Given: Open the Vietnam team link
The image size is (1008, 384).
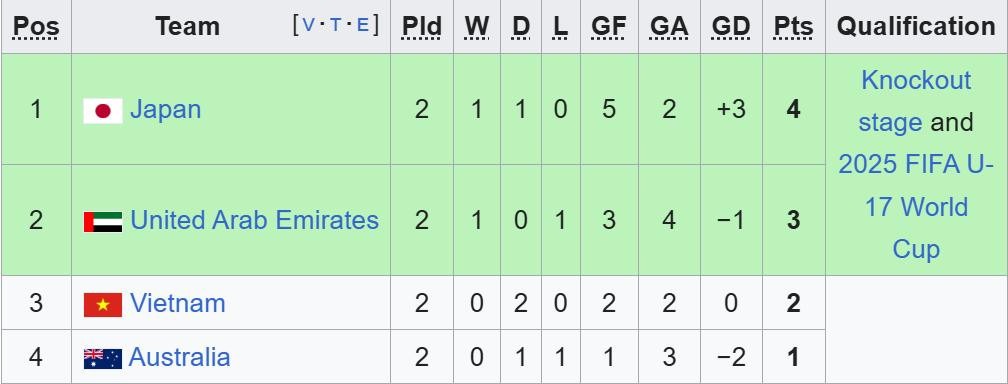Looking at the screenshot, I should pyautogui.click(x=177, y=303).
